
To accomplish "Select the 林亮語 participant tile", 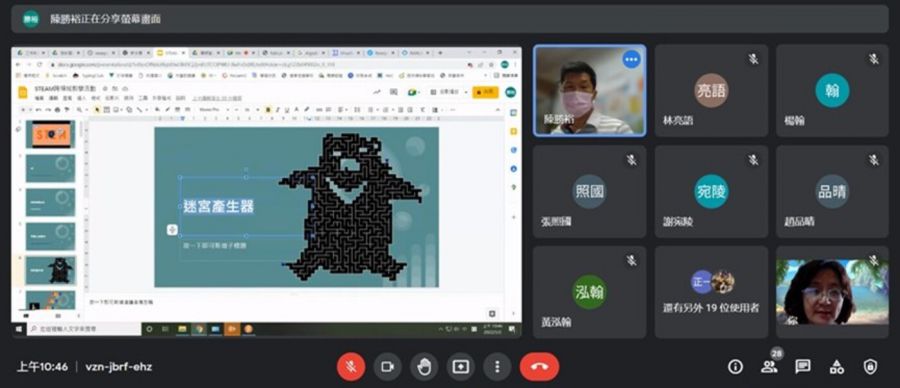I will [x=711, y=91].
